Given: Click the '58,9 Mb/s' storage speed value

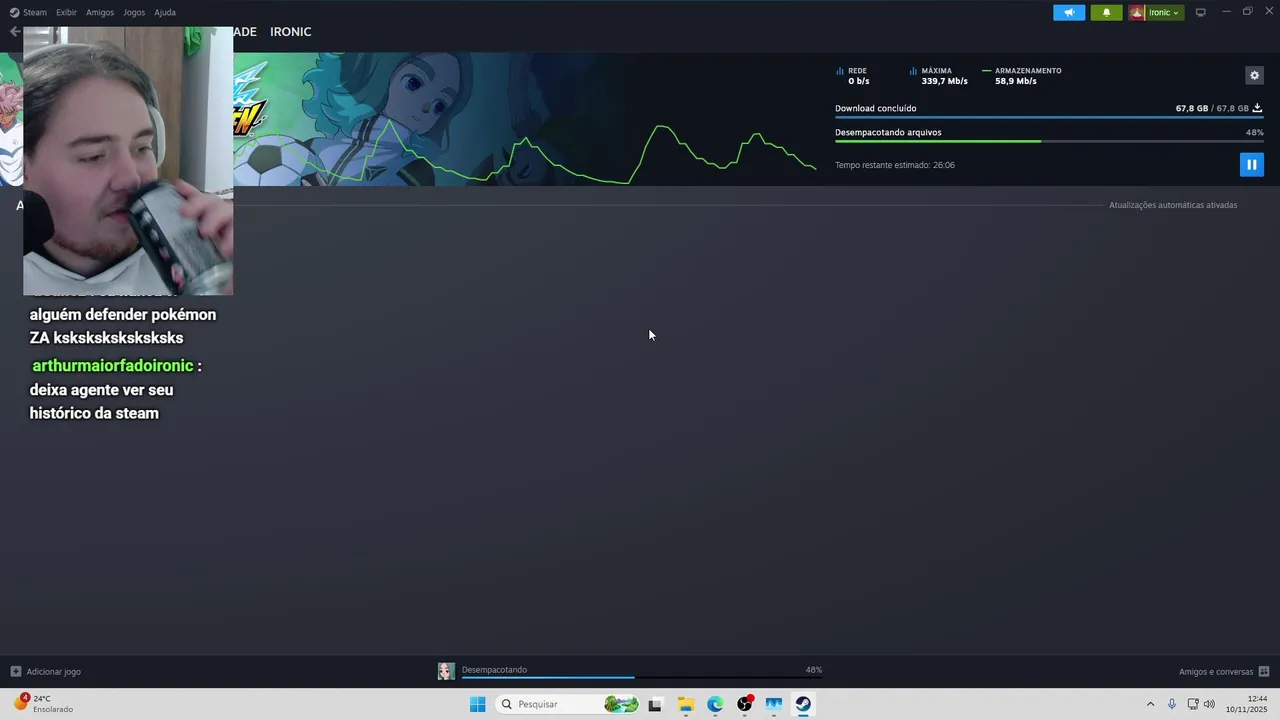Looking at the screenshot, I should (x=1015, y=81).
